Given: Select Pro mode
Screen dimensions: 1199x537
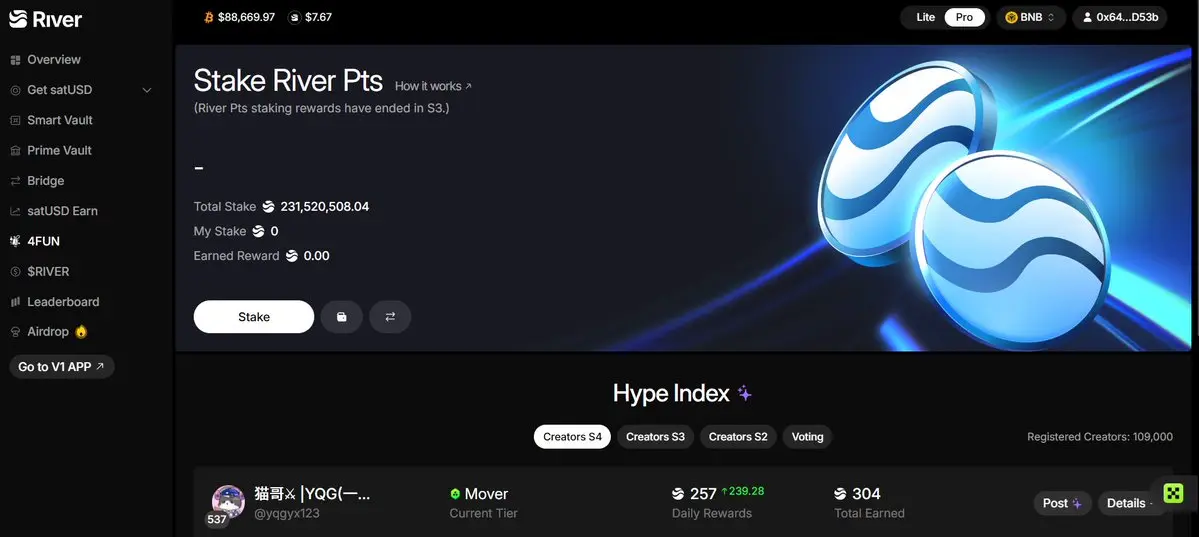Looking at the screenshot, I should click(964, 17).
